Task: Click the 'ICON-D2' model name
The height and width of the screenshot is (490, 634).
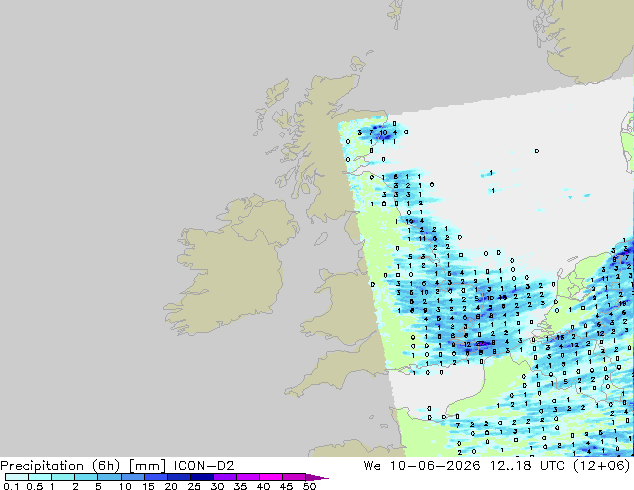Action: pyautogui.click(x=204, y=466)
